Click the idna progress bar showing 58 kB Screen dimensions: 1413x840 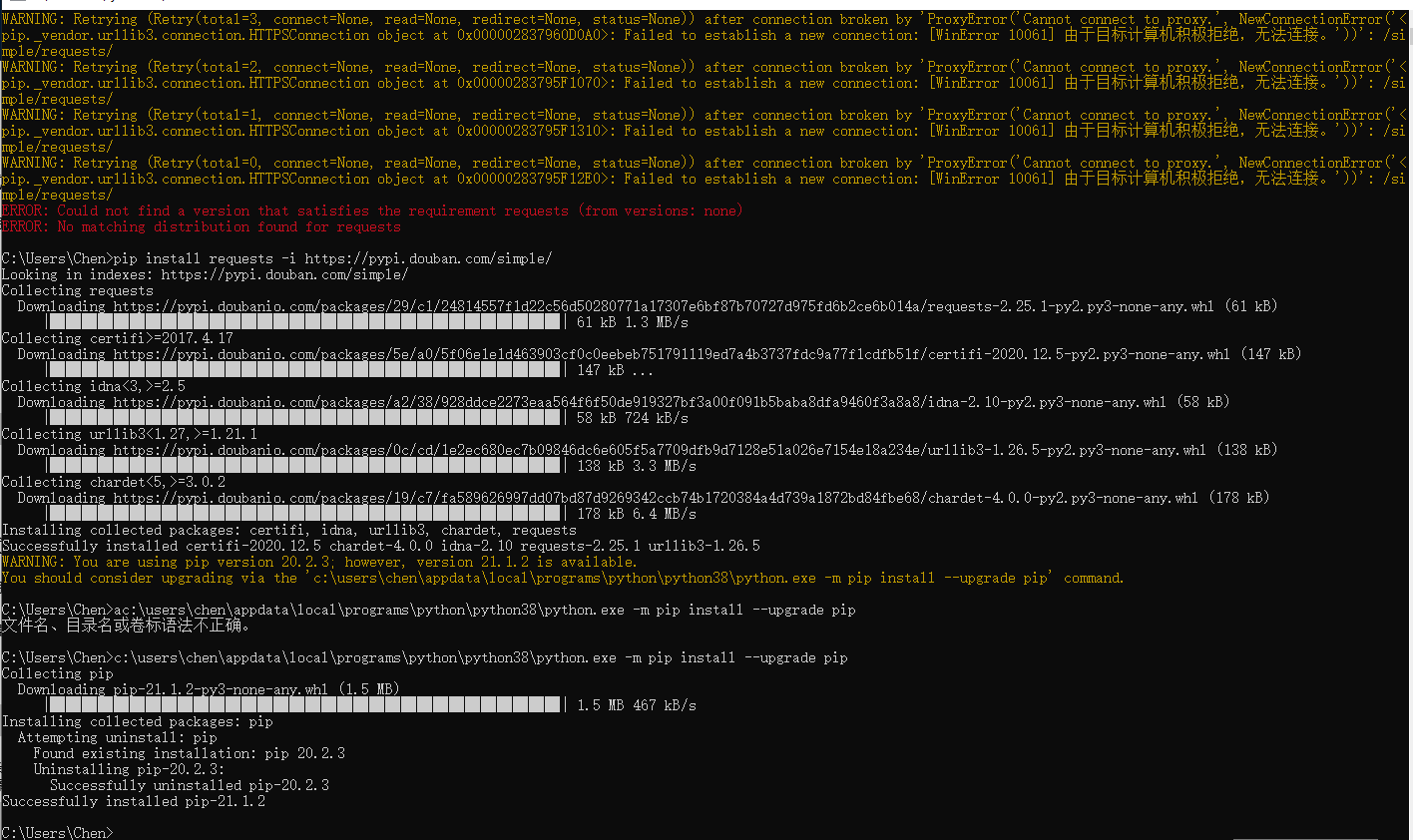[304, 418]
